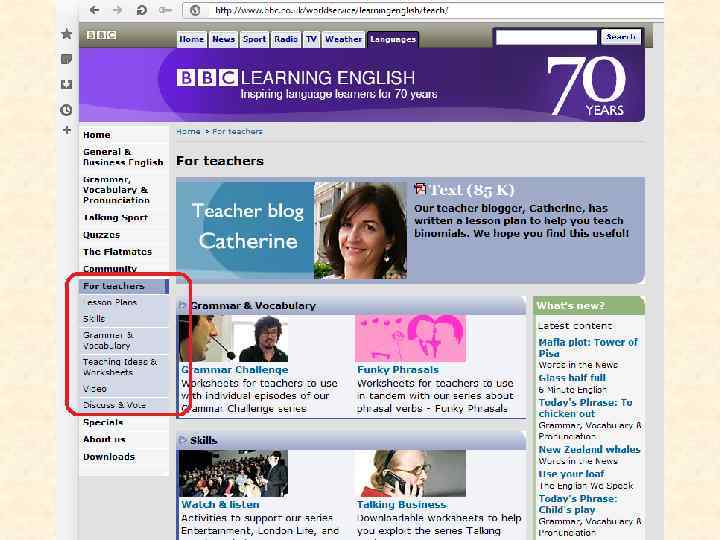Viewport: 720px width, 540px height.
Task: Click the key icon beside reload
Action: pyautogui.click(x=165, y=10)
